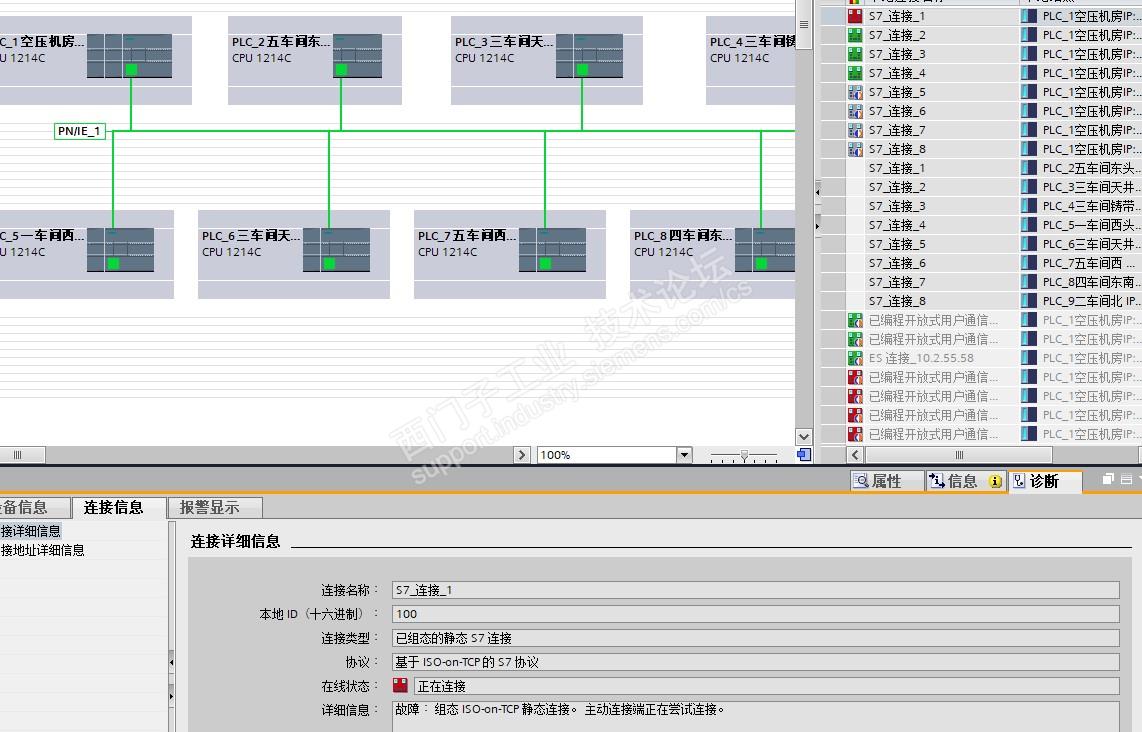The width and height of the screenshot is (1142, 732).
Task: Click status icon of ES 连接_10.2.55.58 row
Action: 855,358
